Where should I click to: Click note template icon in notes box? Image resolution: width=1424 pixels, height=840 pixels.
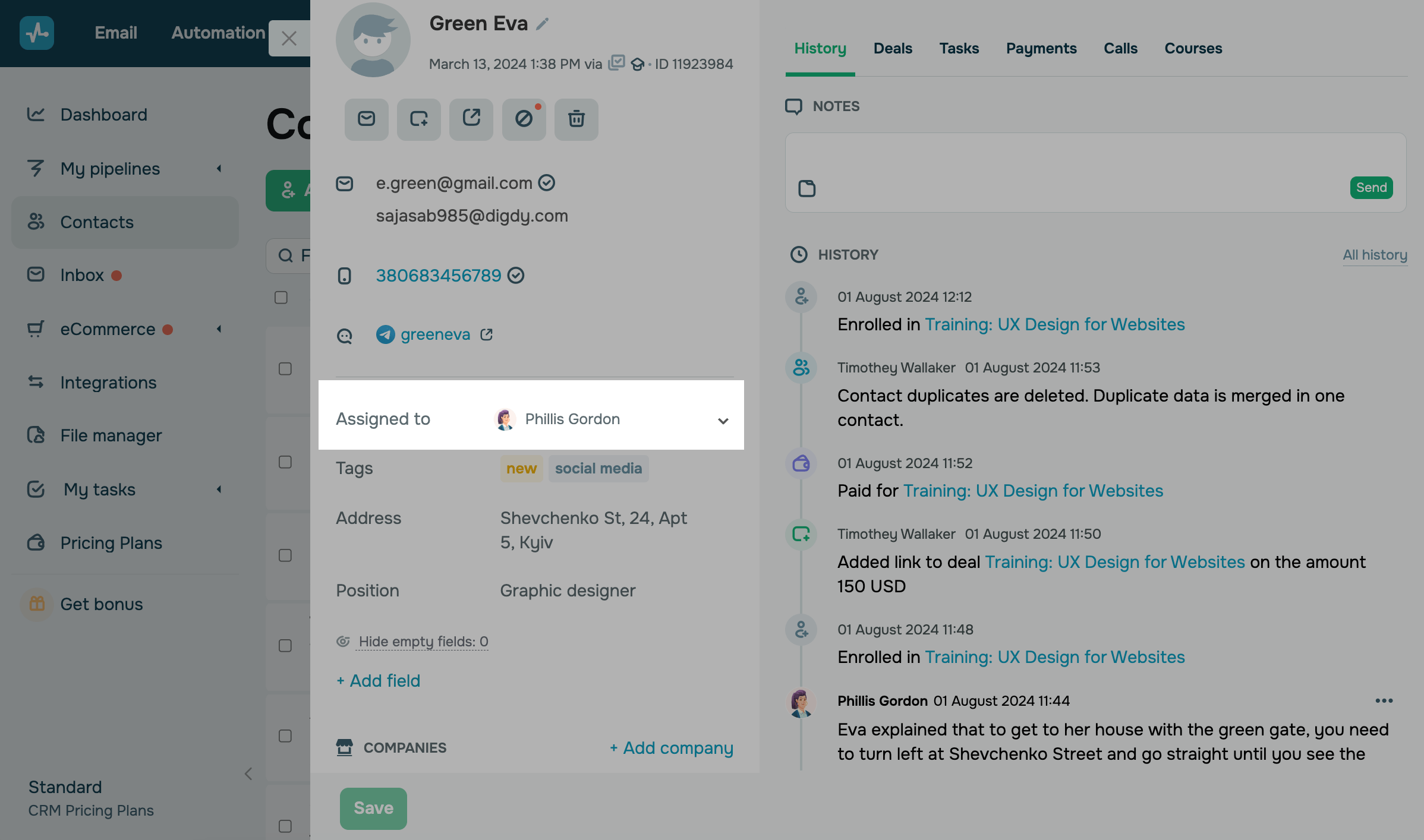[x=806, y=189]
